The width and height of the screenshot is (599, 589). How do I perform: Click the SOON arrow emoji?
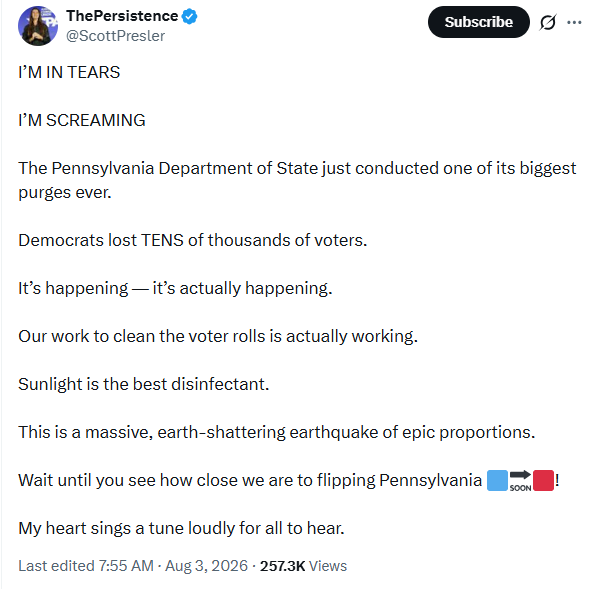tap(520, 481)
